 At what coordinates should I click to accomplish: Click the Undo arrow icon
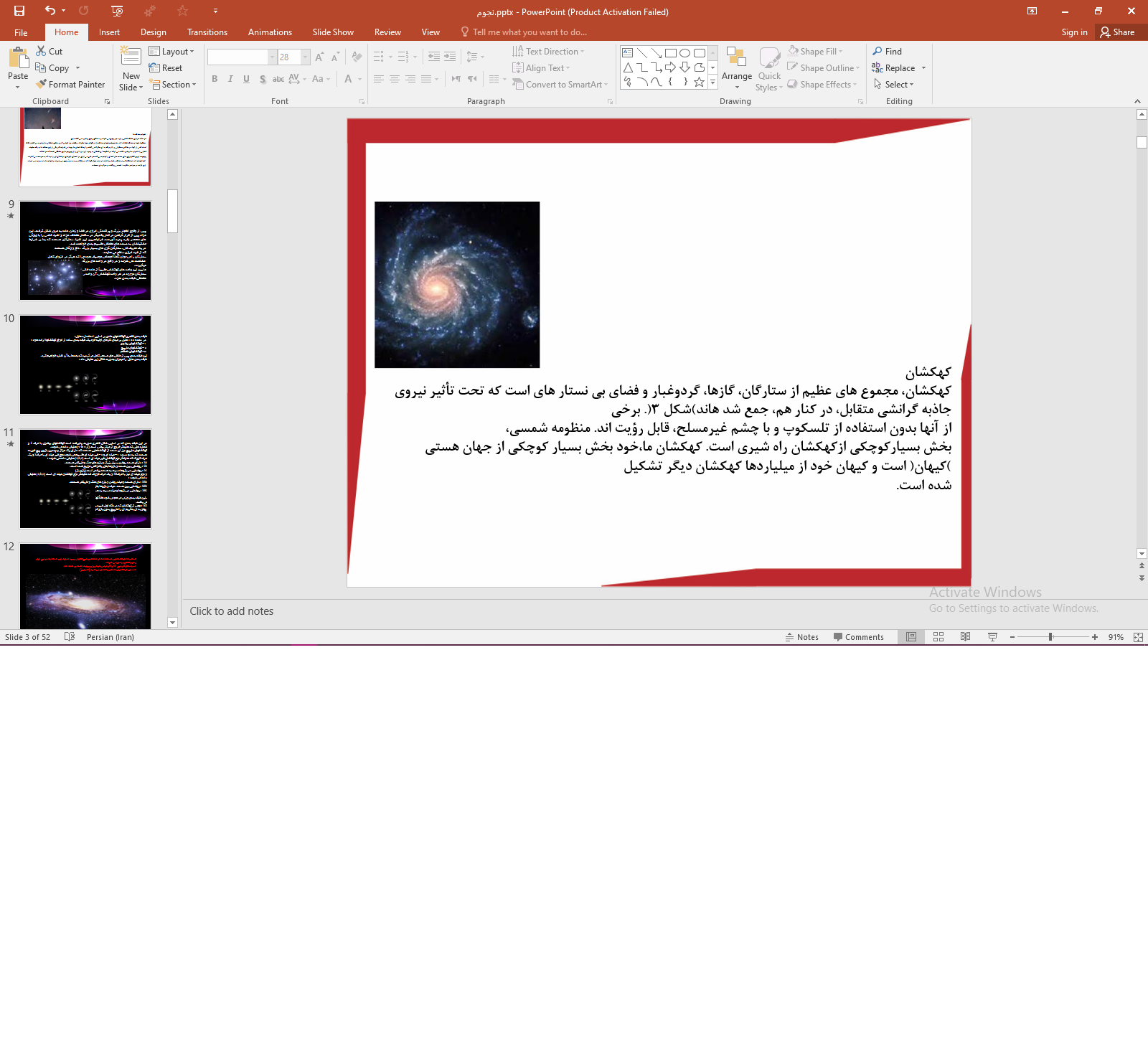(x=50, y=11)
